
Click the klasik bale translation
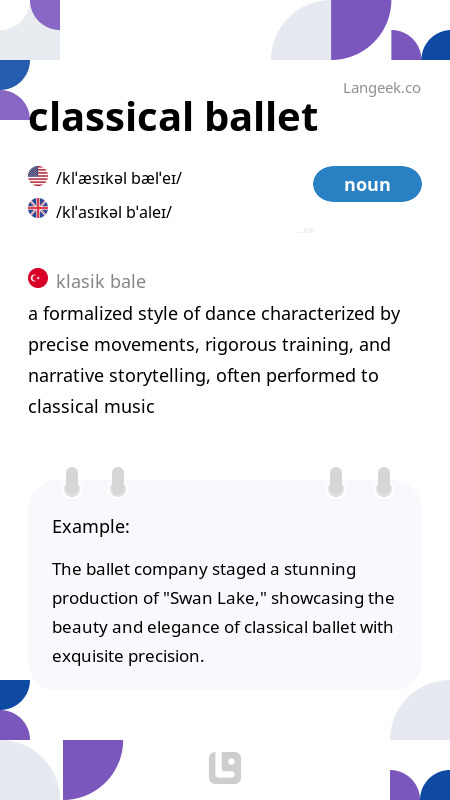click(x=101, y=281)
